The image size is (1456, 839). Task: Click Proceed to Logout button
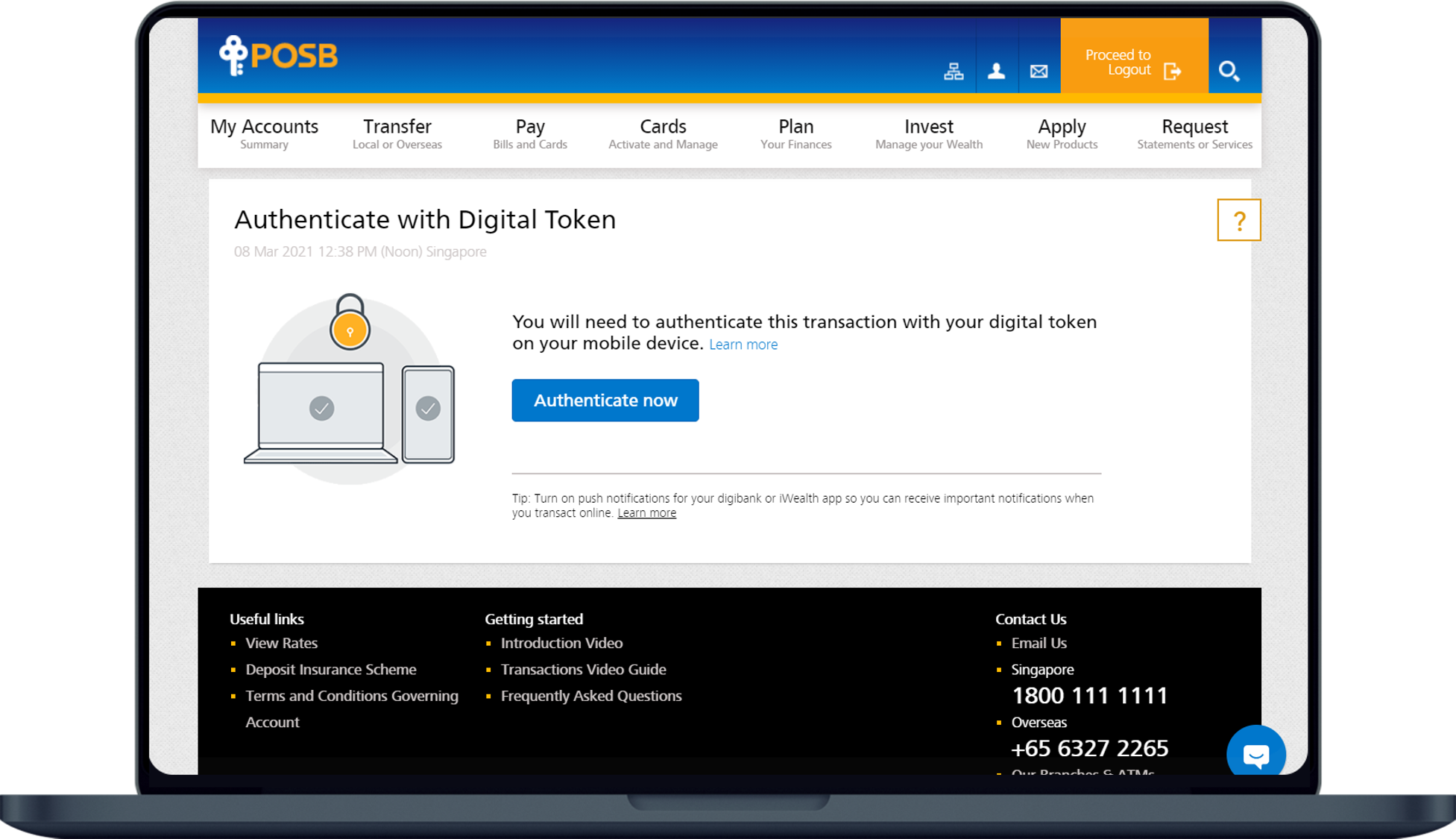(x=1134, y=56)
